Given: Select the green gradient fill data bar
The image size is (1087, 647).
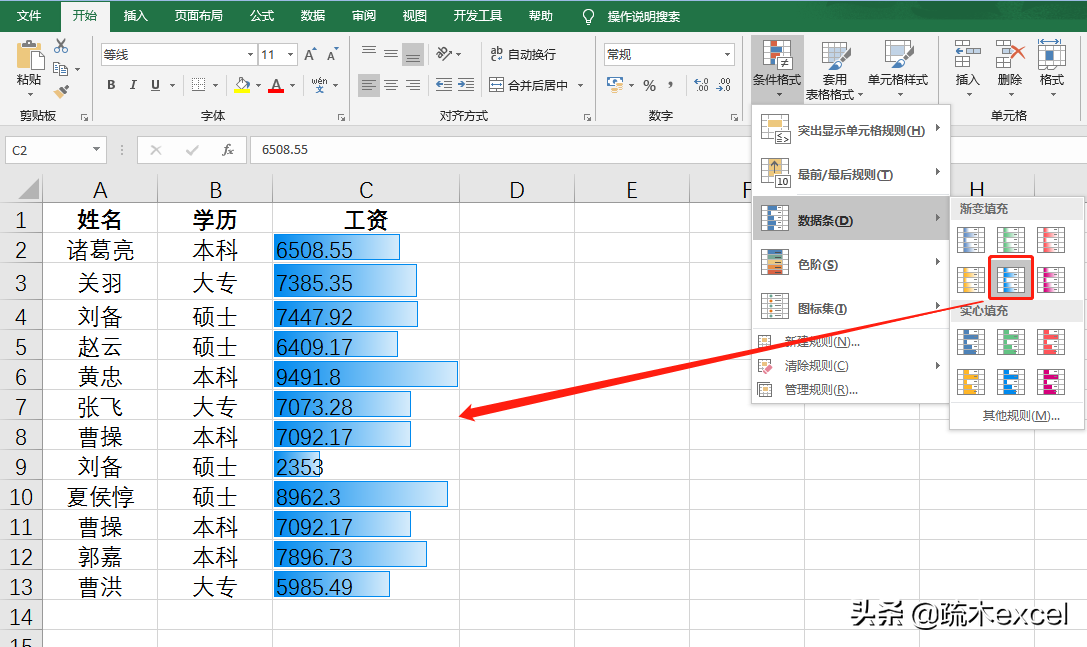Looking at the screenshot, I should pyautogui.click(x=1011, y=240).
